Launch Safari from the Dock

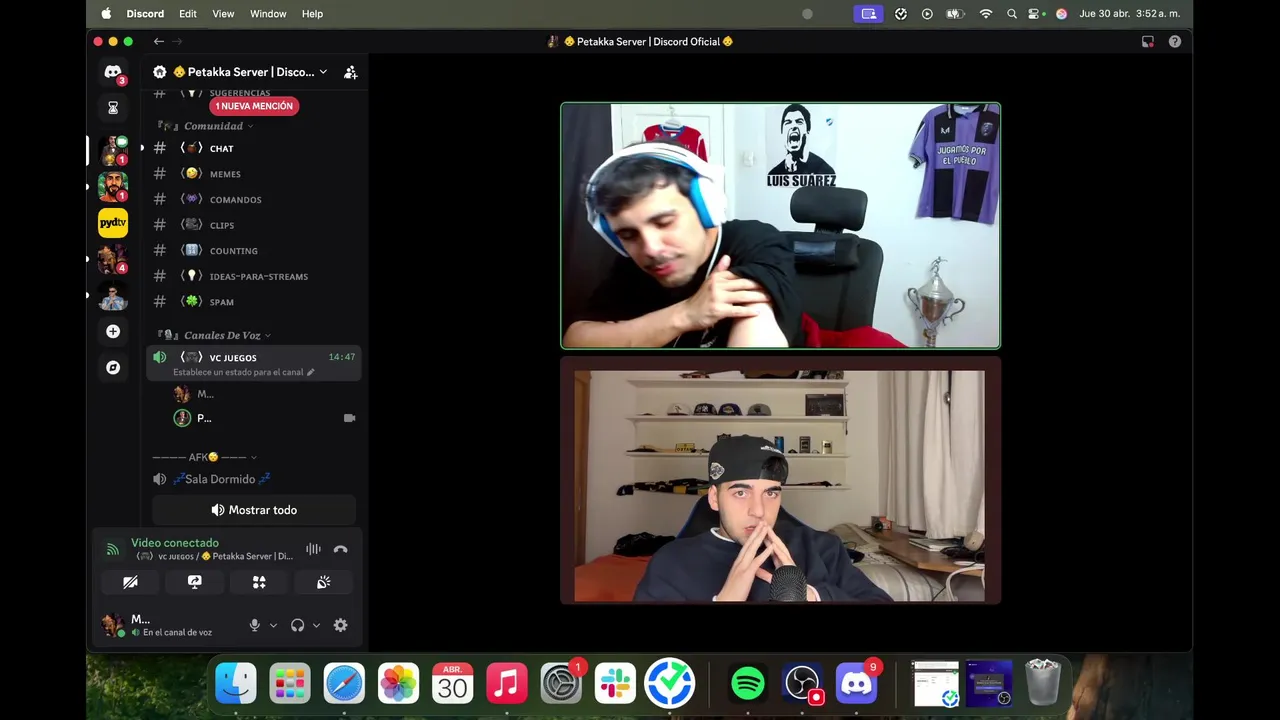344,684
